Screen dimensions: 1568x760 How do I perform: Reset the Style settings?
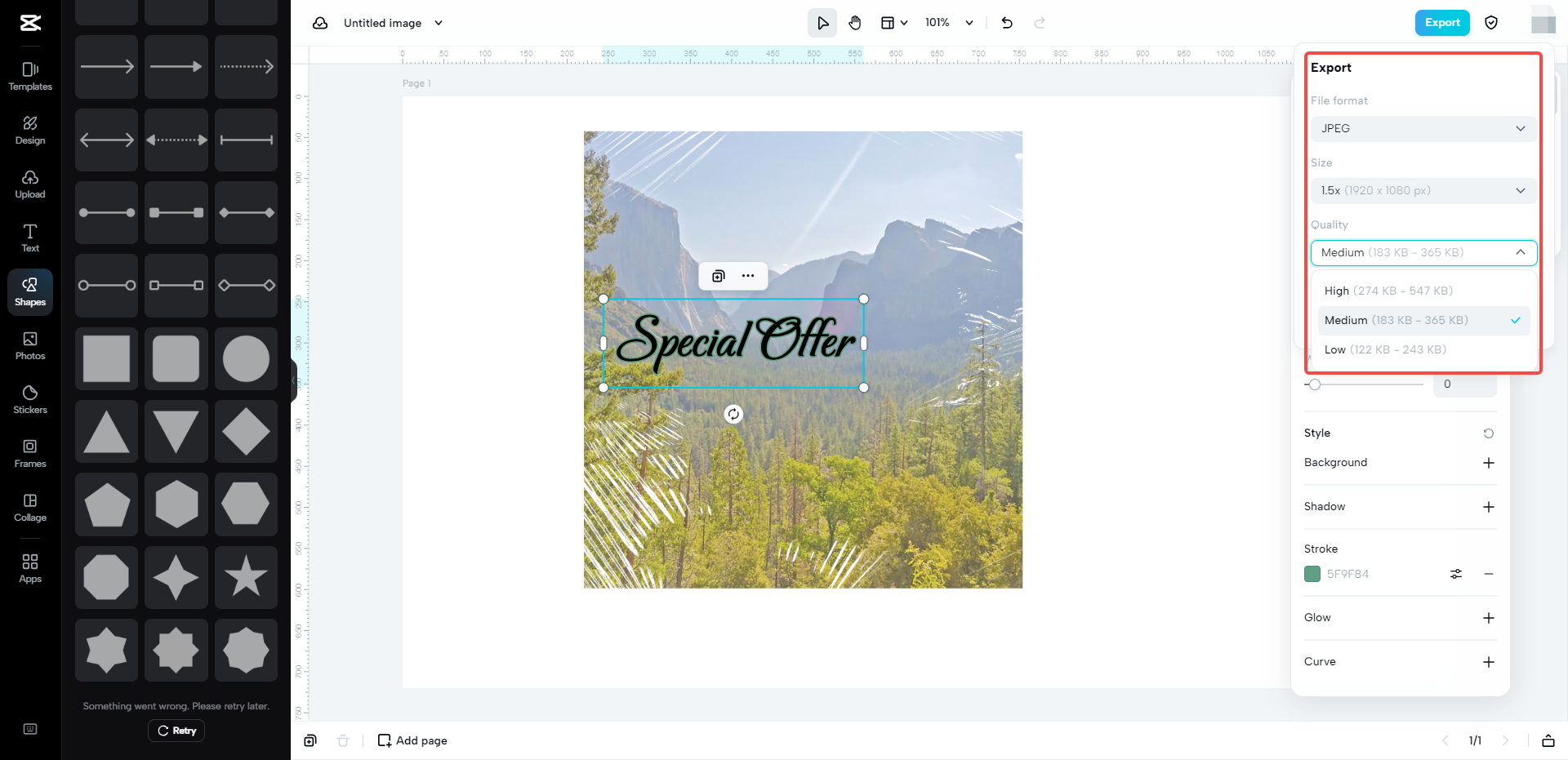coord(1489,433)
